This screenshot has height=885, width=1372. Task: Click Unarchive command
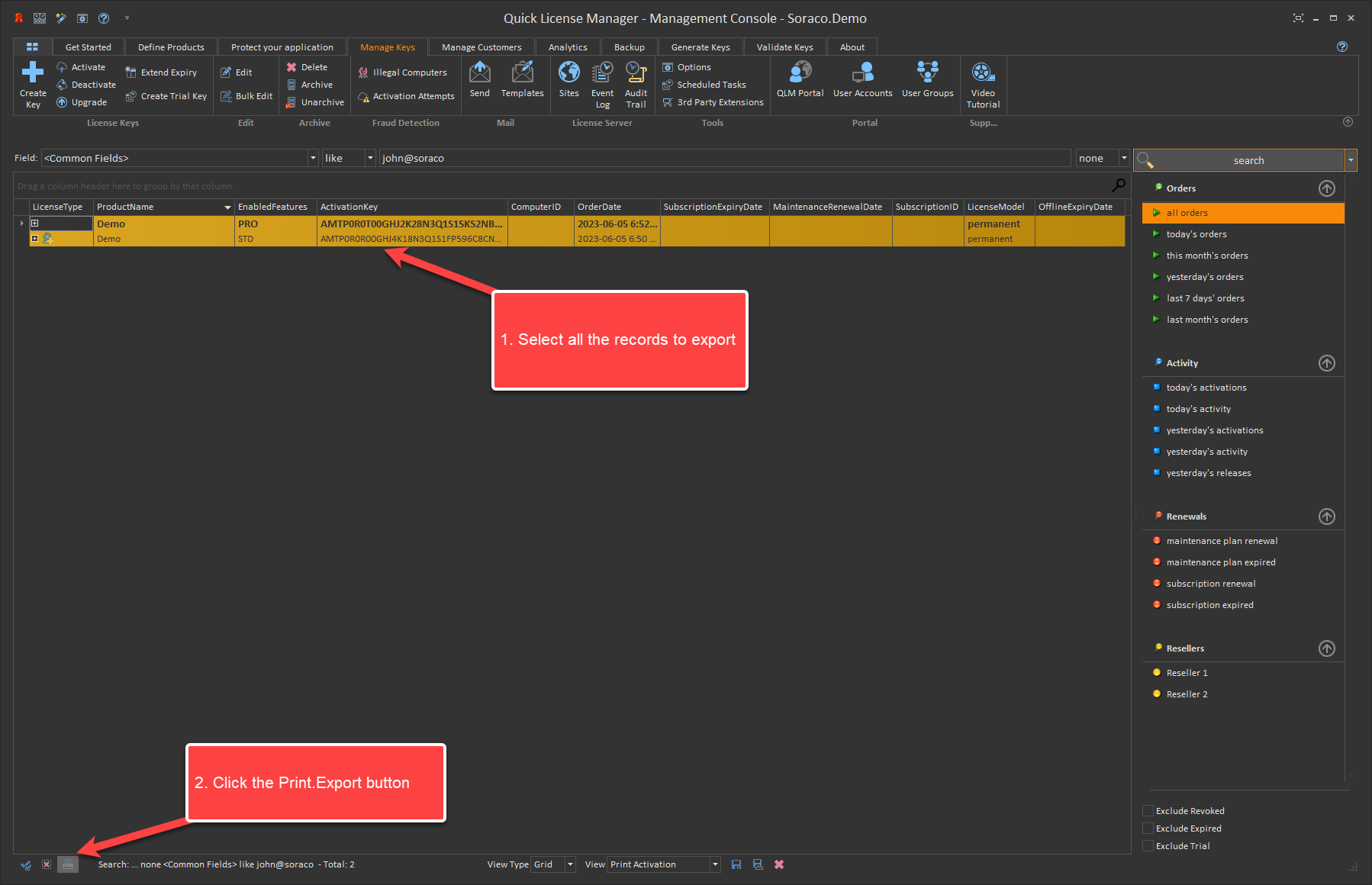[315, 102]
